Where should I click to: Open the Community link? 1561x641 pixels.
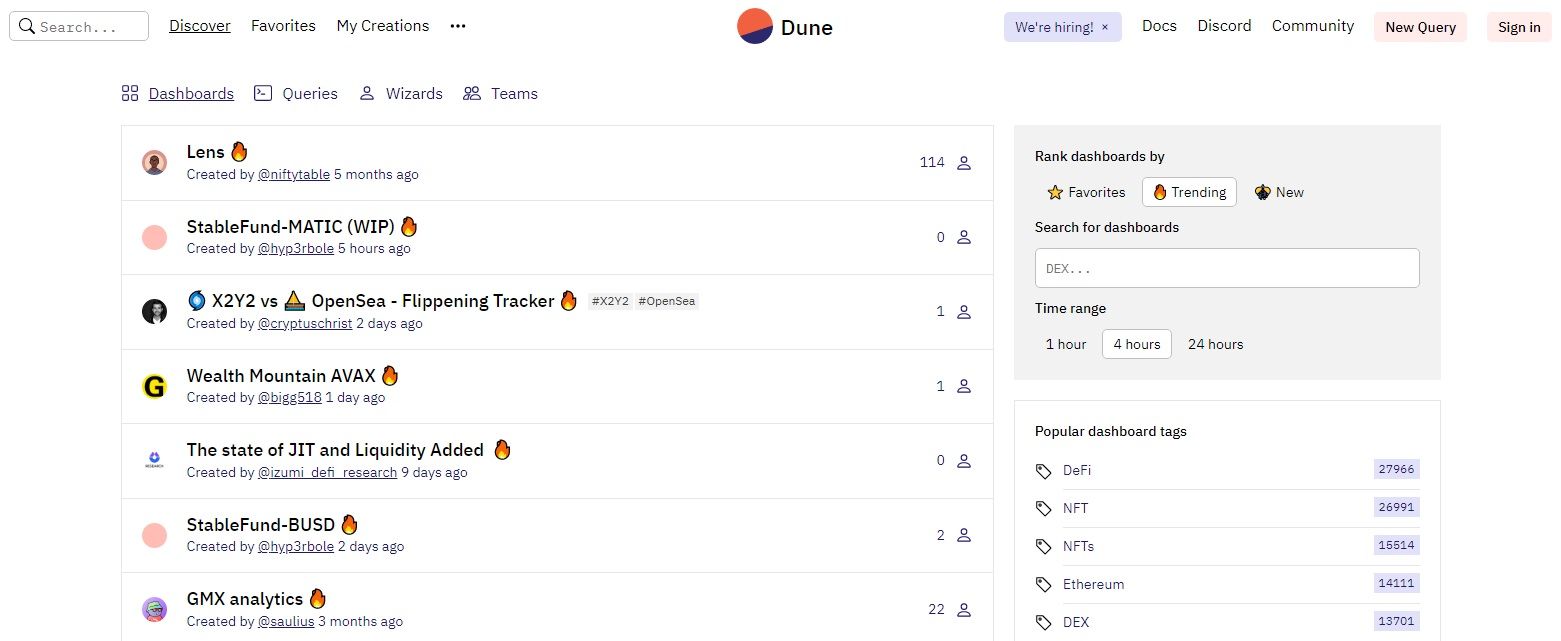1313,26
